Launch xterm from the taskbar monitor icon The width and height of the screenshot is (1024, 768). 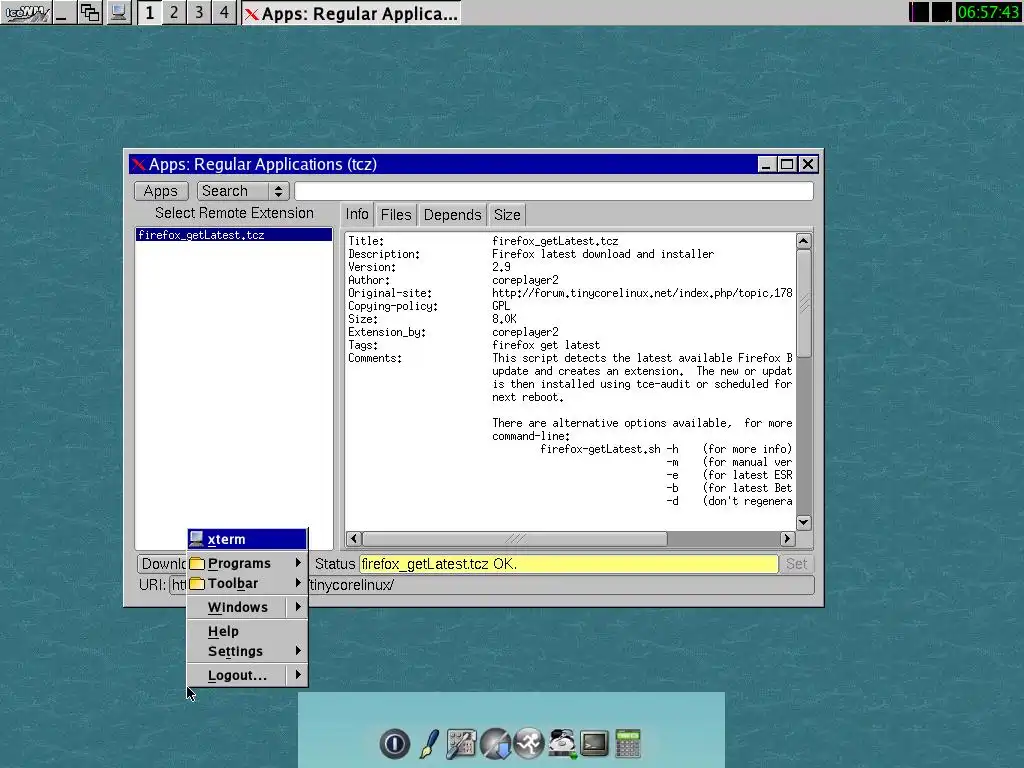pos(118,12)
